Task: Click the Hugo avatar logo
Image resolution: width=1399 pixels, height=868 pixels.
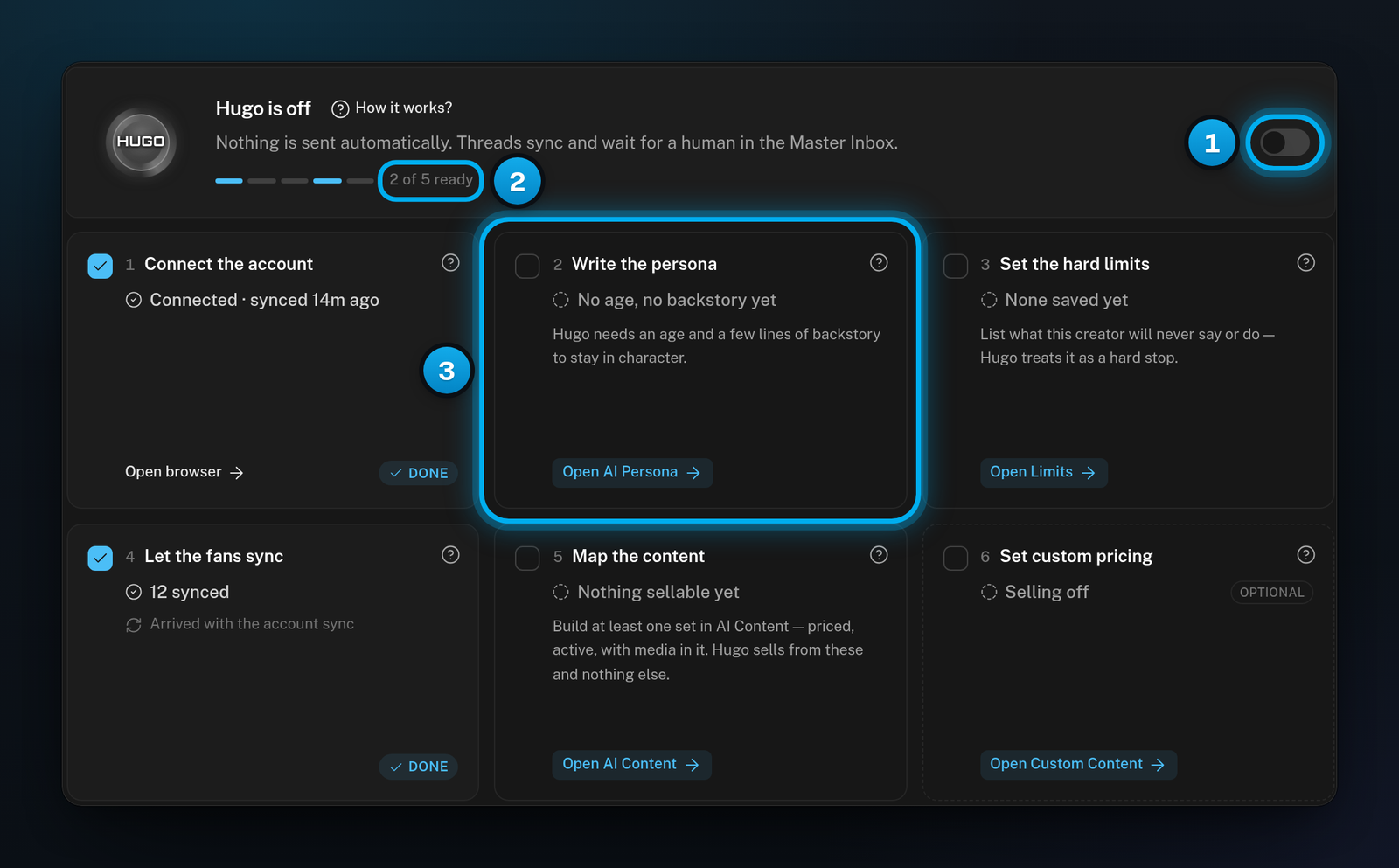Action: pyautogui.click(x=141, y=142)
